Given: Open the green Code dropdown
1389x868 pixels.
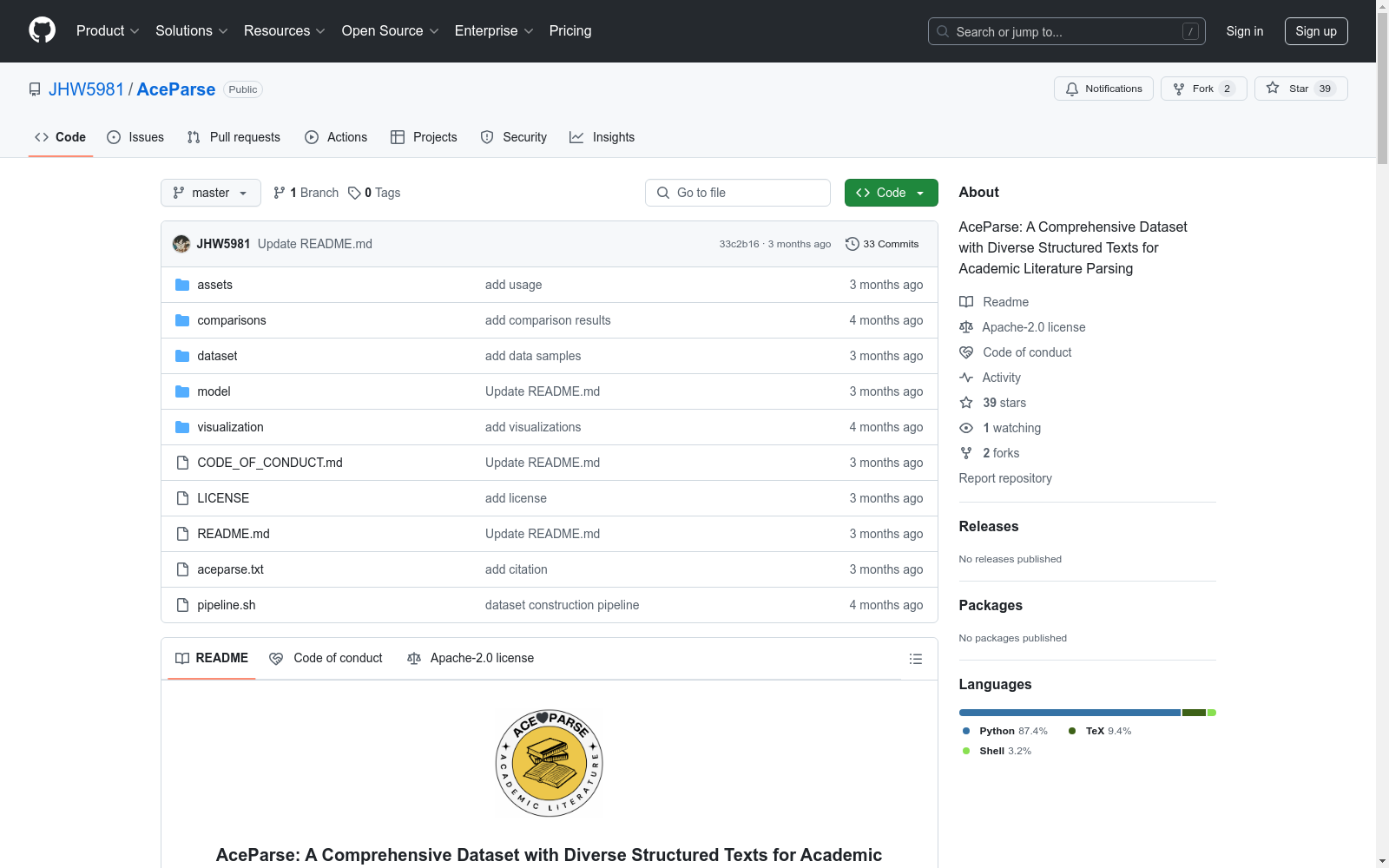Looking at the screenshot, I should (891, 193).
